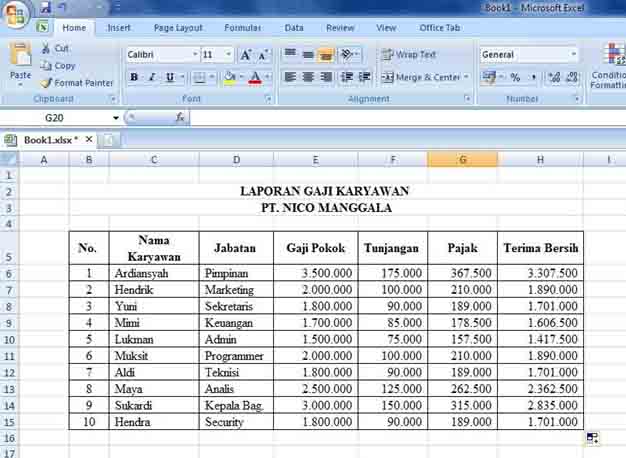Align text right
The width and height of the screenshot is (626, 458).
326,77
